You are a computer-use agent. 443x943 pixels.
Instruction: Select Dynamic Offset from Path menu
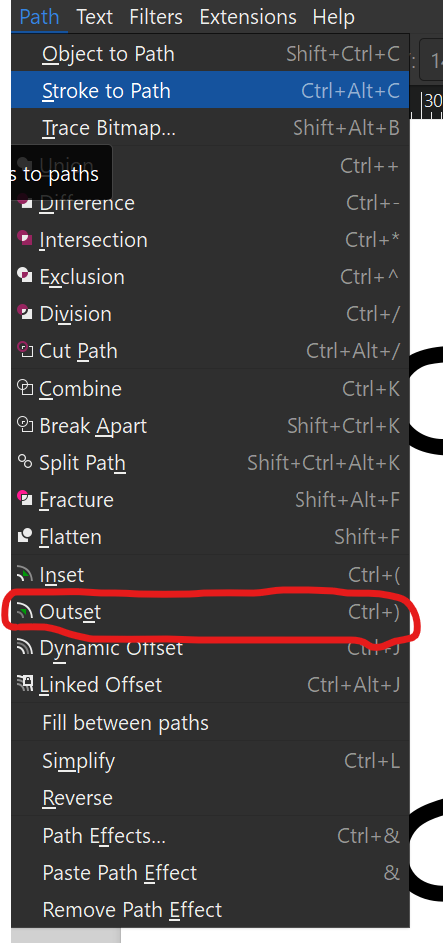click(x=210, y=648)
